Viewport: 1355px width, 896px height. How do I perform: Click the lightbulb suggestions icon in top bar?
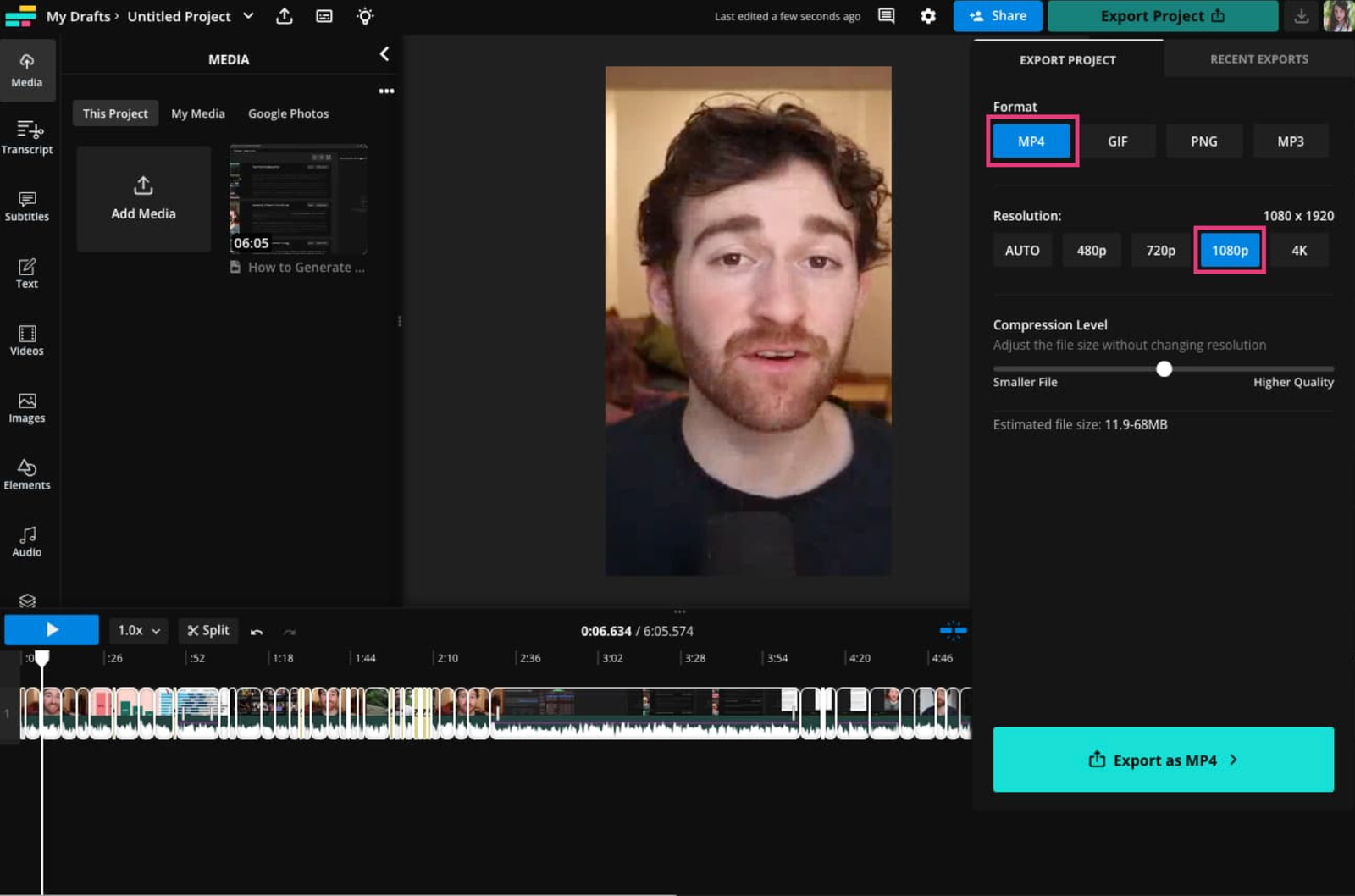(364, 16)
